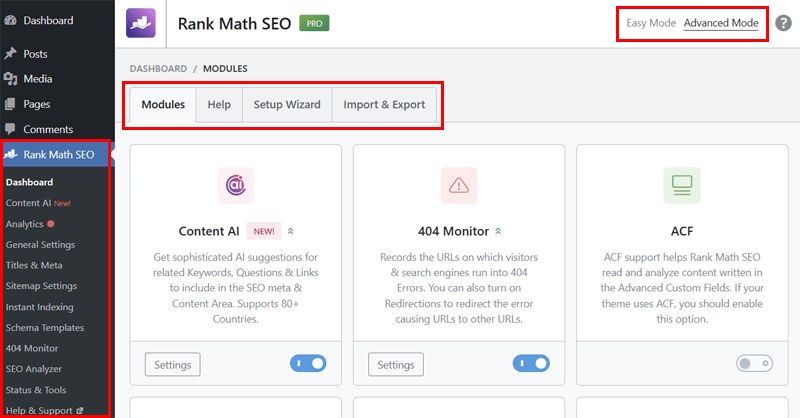Open the Help tab
The width and height of the screenshot is (800, 418).
tap(219, 105)
